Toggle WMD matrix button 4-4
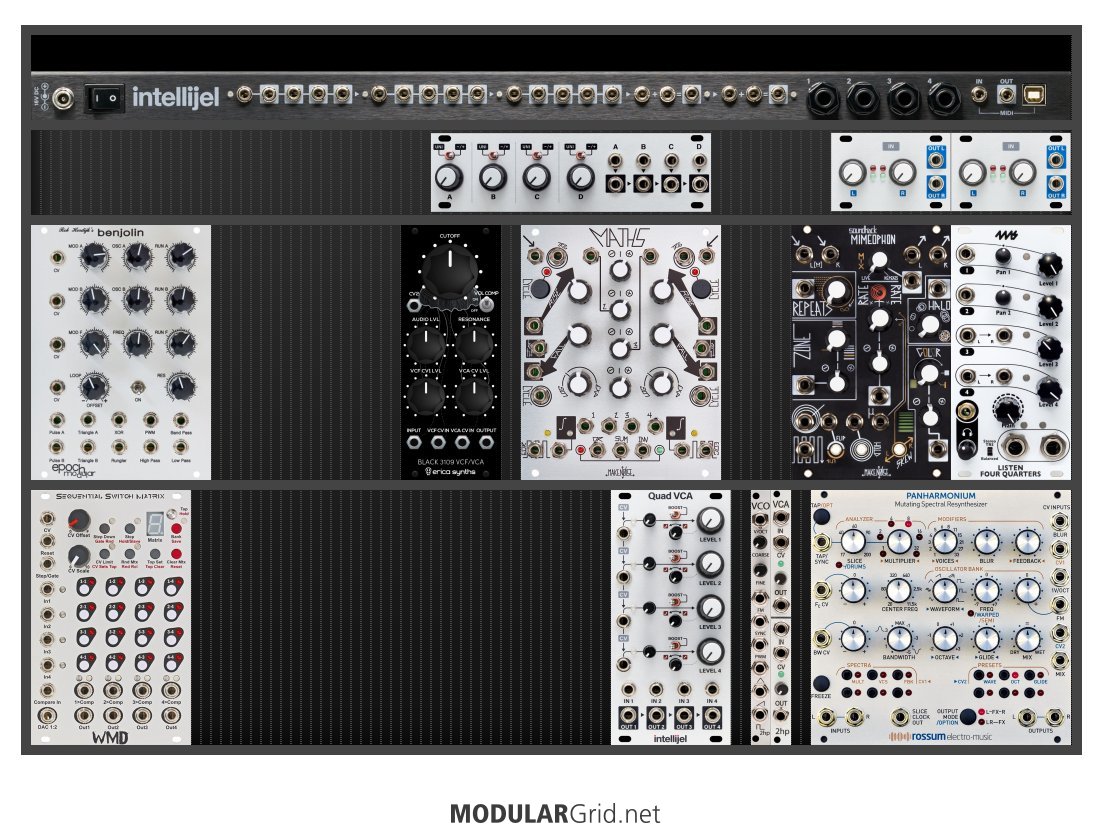 tap(172, 663)
